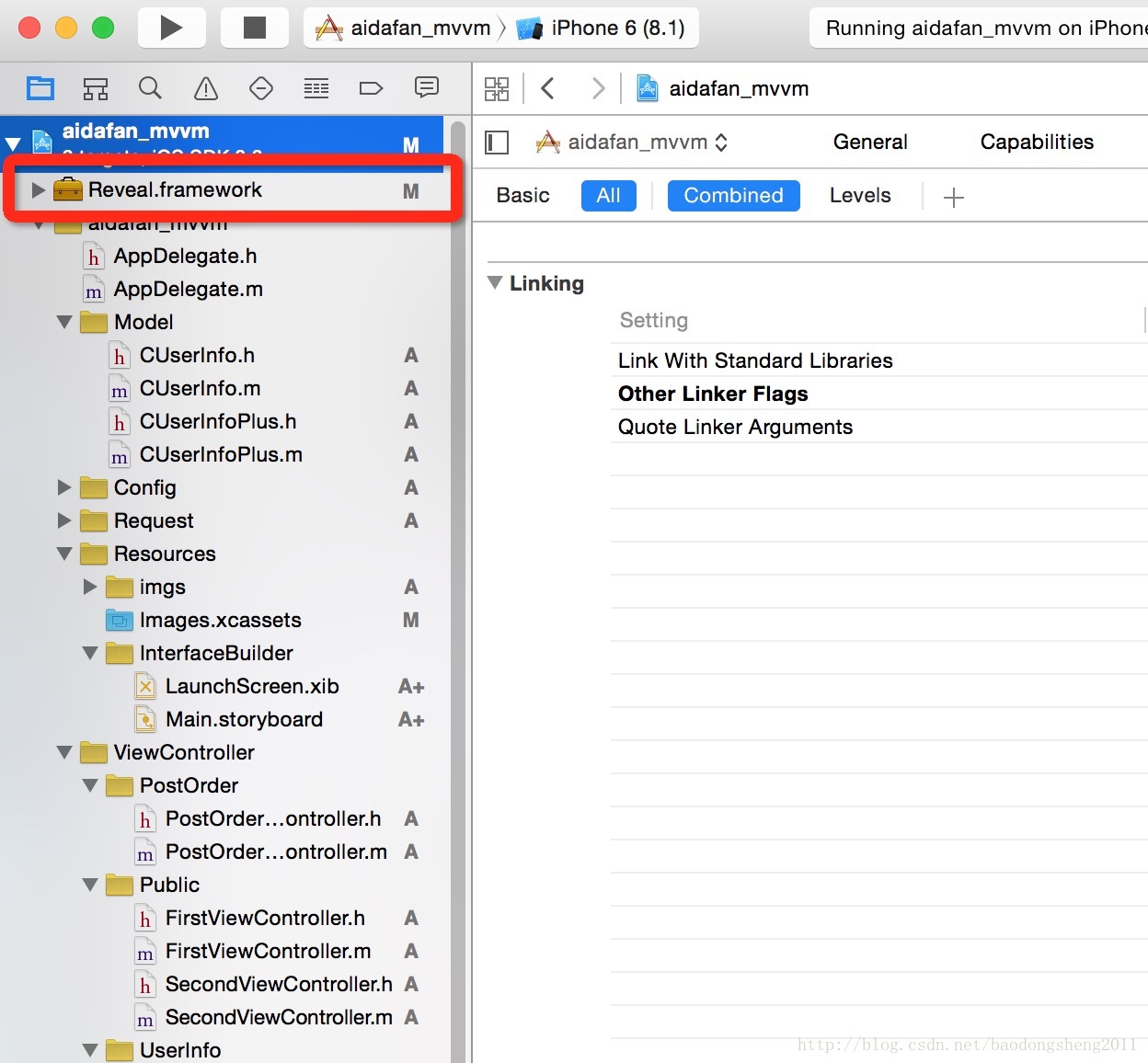Collapse the Resources group
The height and width of the screenshot is (1063, 1148).
[x=64, y=554]
